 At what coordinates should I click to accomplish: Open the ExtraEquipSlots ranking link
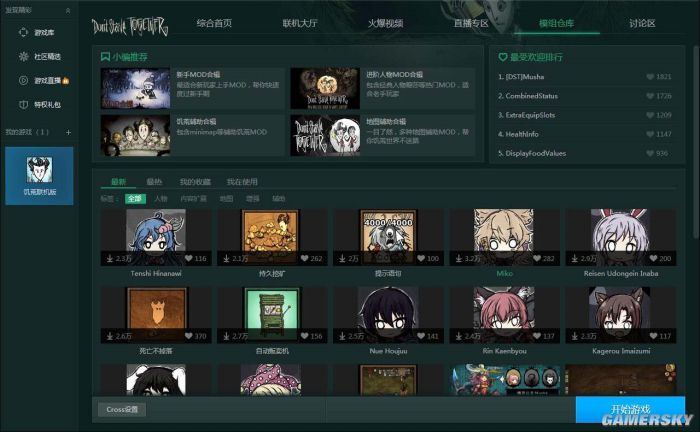coord(530,115)
